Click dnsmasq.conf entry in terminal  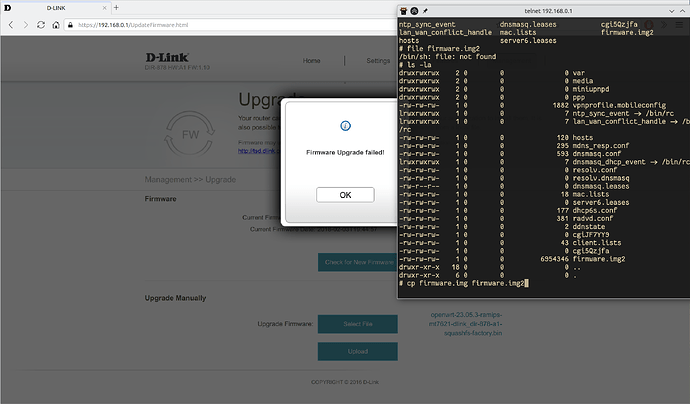(x=597, y=154)
